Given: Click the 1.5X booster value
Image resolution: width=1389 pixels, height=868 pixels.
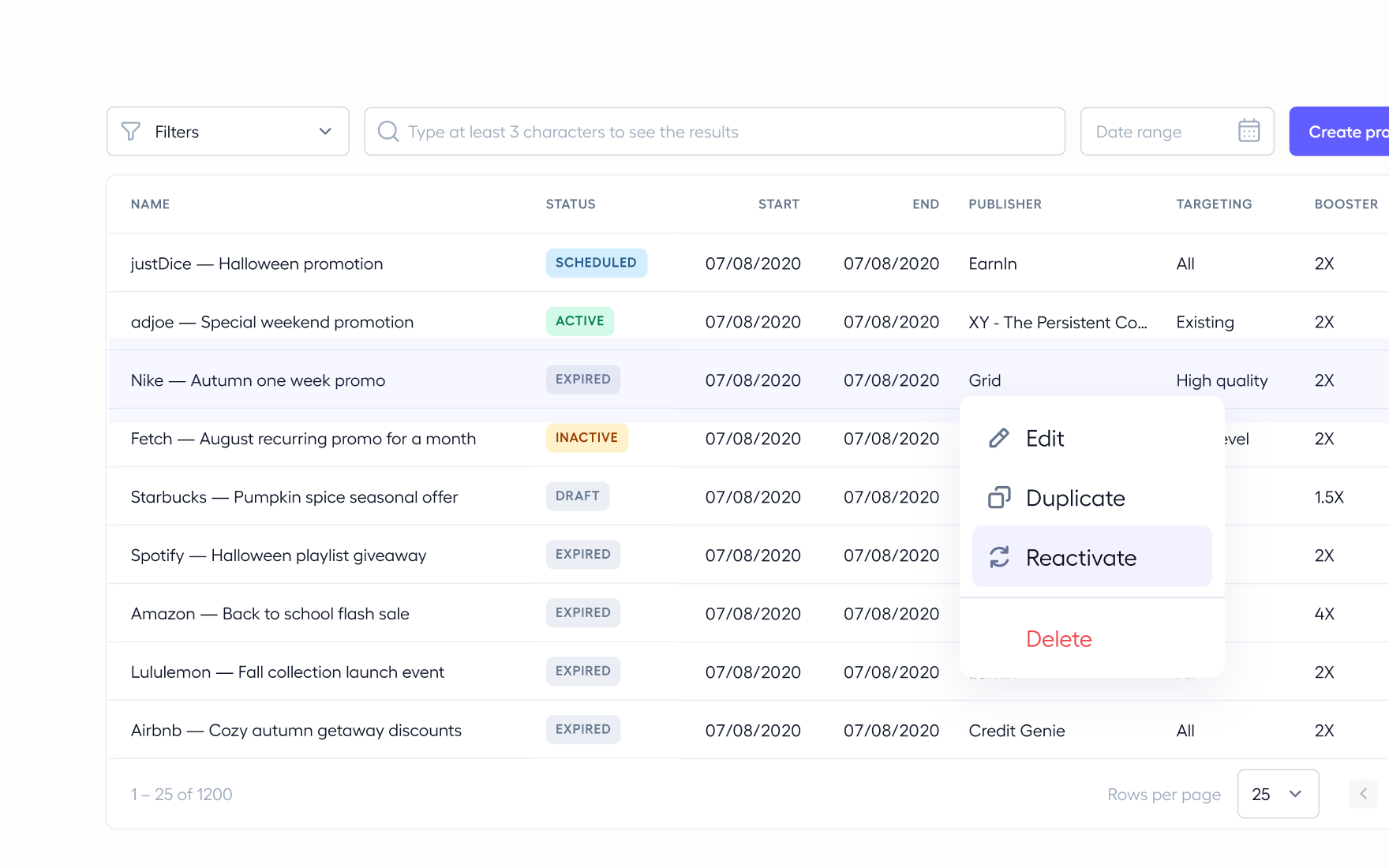Looking at the screenshot, I should coord(1329,497).
